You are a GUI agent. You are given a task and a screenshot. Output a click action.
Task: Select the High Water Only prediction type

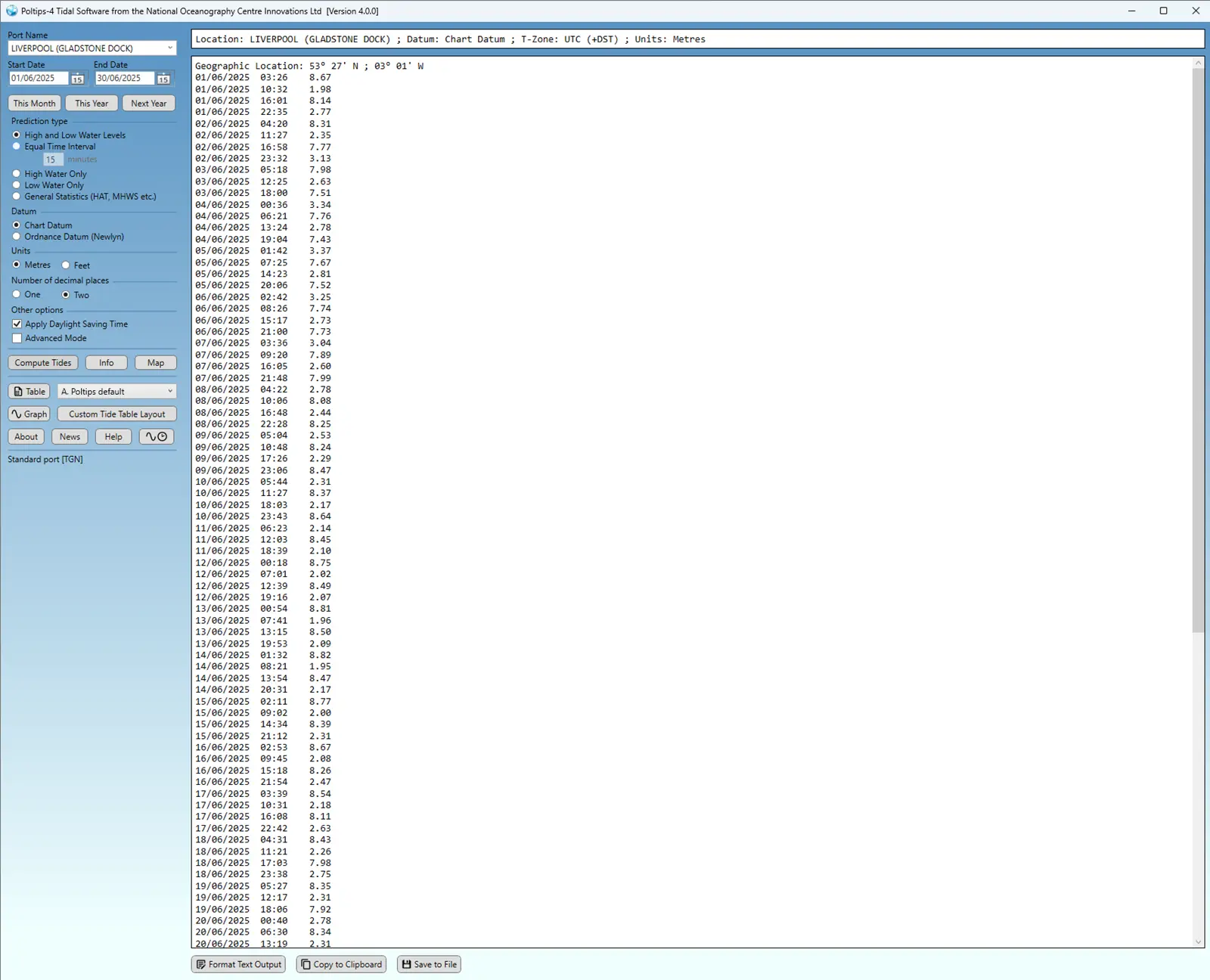point(17,174)
